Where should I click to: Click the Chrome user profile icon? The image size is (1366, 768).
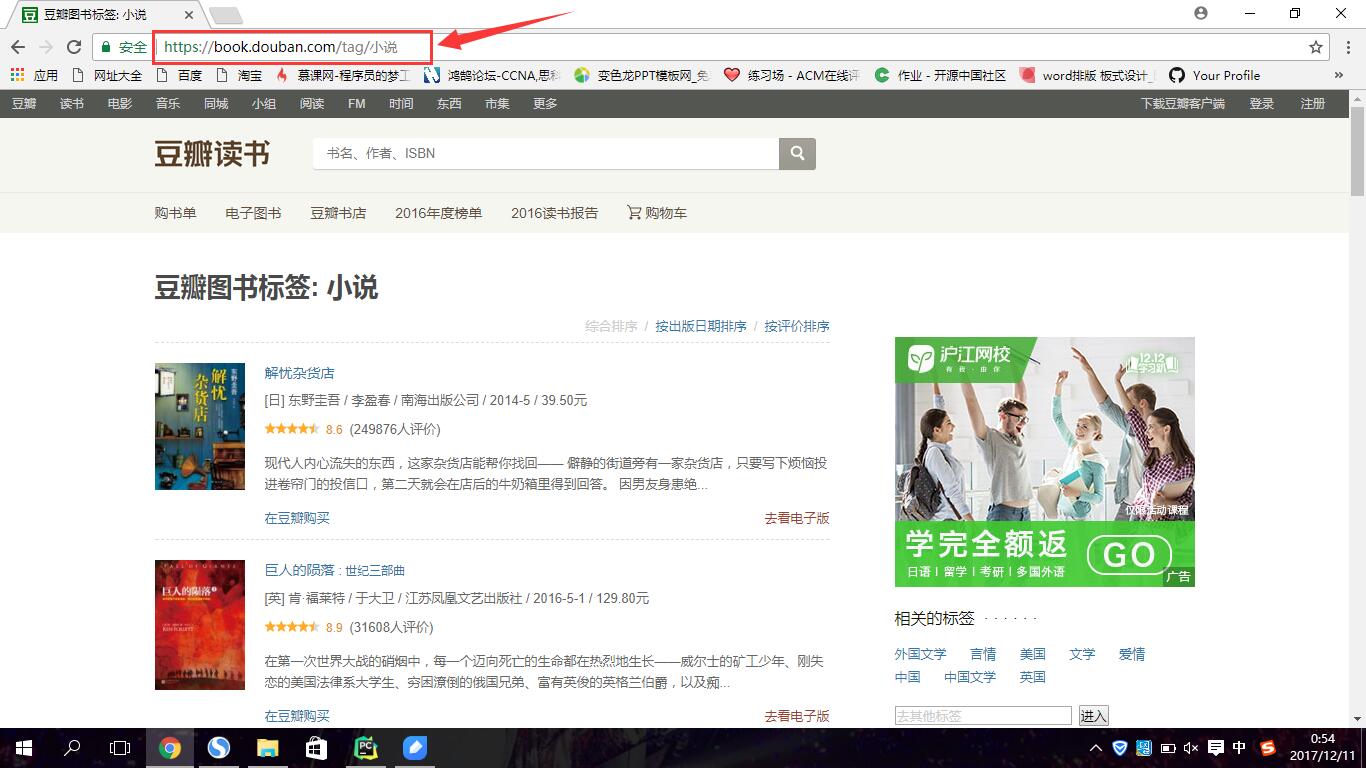[x=1201, y=13]
